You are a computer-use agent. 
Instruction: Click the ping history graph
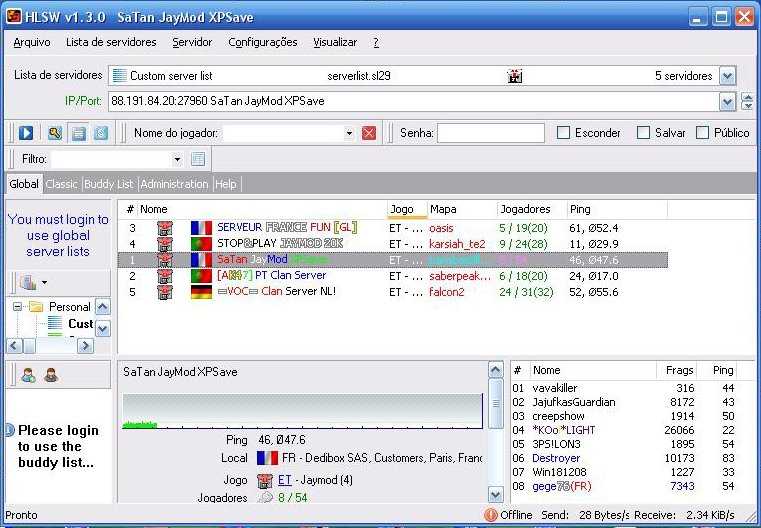[302, 411]
